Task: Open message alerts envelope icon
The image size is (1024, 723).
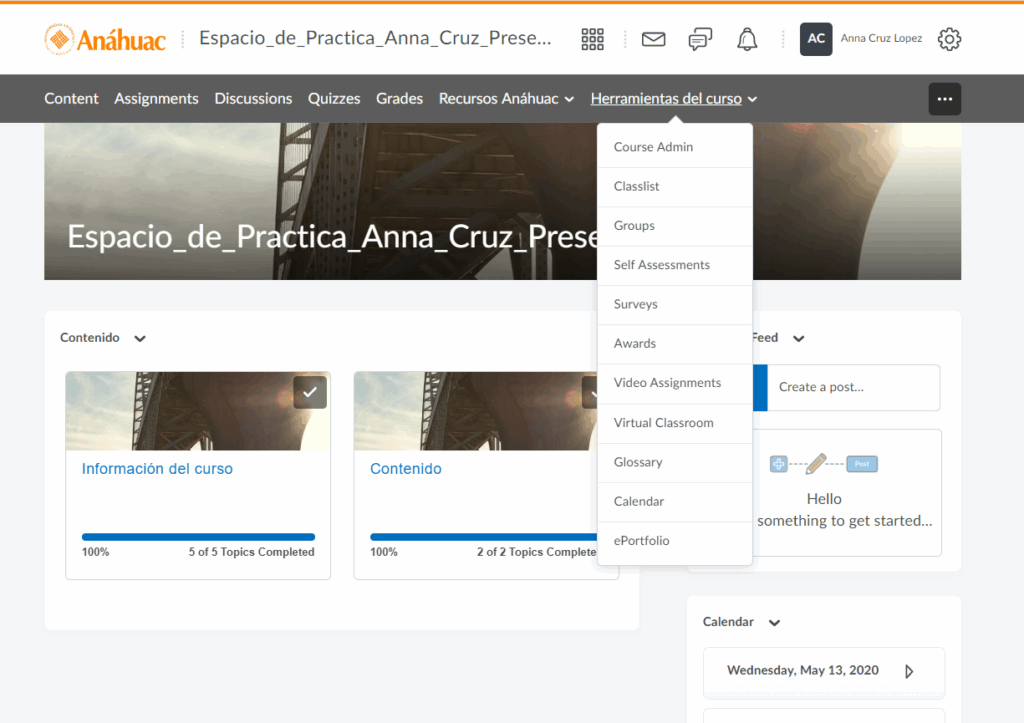Action: pos(653,39)
